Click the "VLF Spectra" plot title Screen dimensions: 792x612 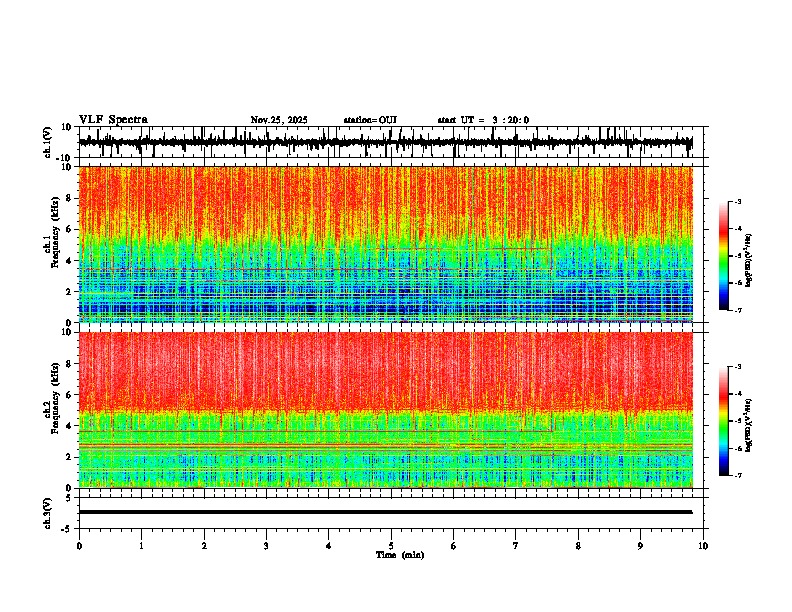(x=113, y=120)
